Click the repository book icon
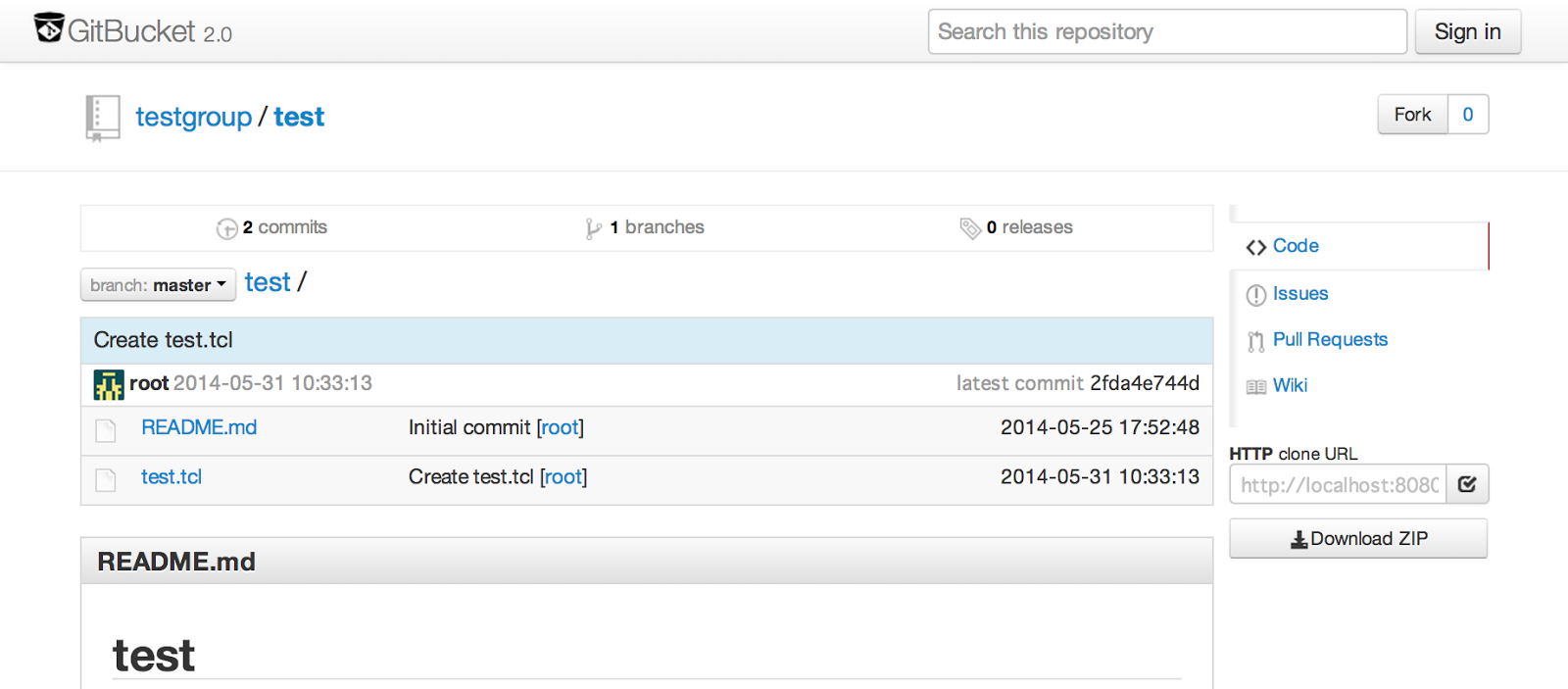Viewport: 1568px width, 689px height. tap(102, 119)
